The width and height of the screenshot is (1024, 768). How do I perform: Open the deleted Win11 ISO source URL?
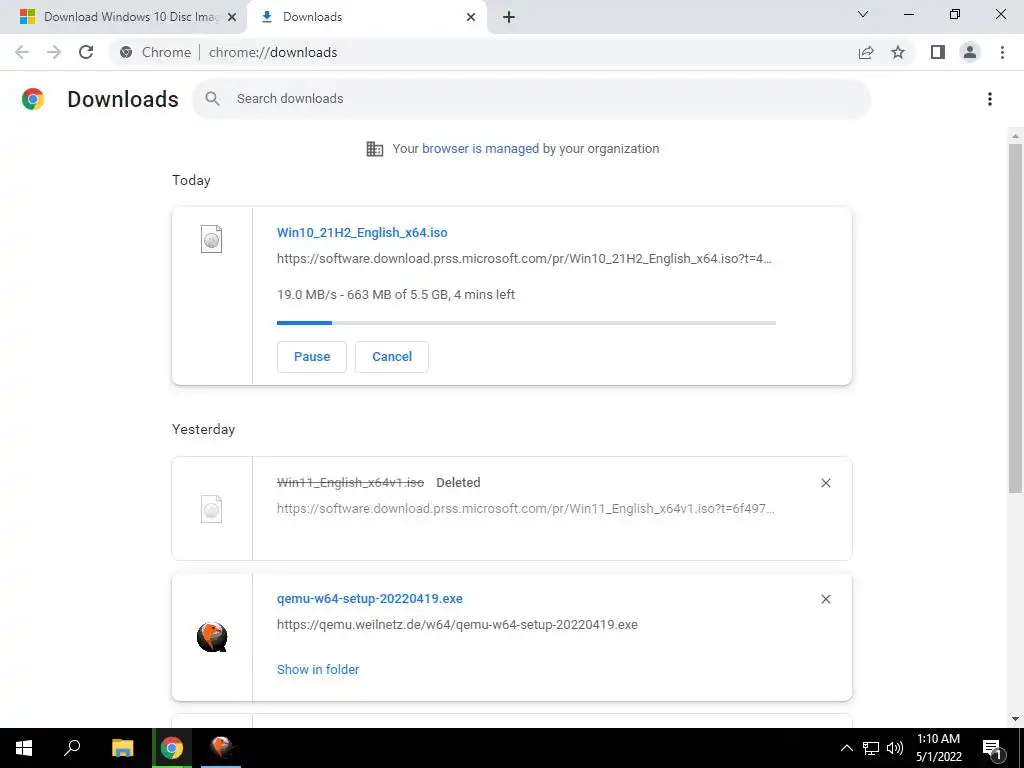(x=526, y=509)
